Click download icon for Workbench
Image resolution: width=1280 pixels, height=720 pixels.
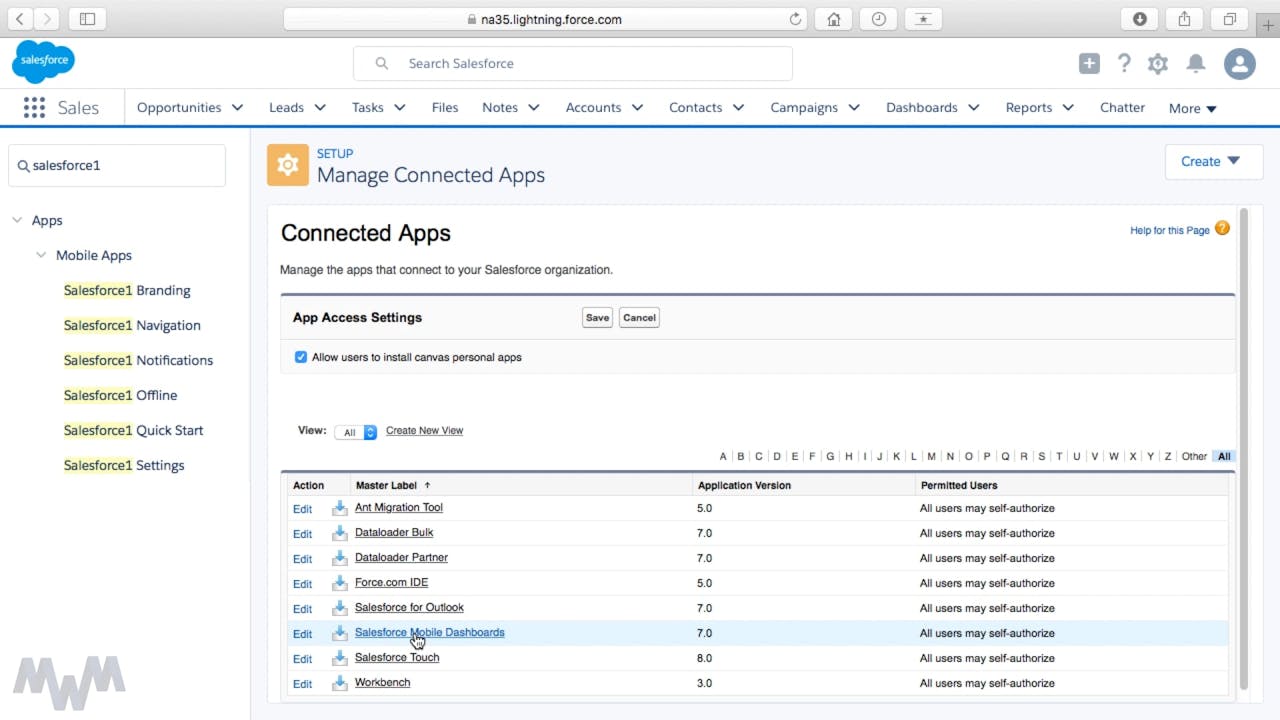pos(339,683)
